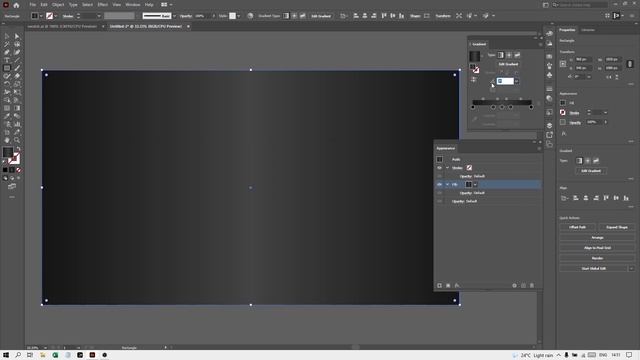
Task: Select the Gradient tool in toolbar
Action: point(17,108)
